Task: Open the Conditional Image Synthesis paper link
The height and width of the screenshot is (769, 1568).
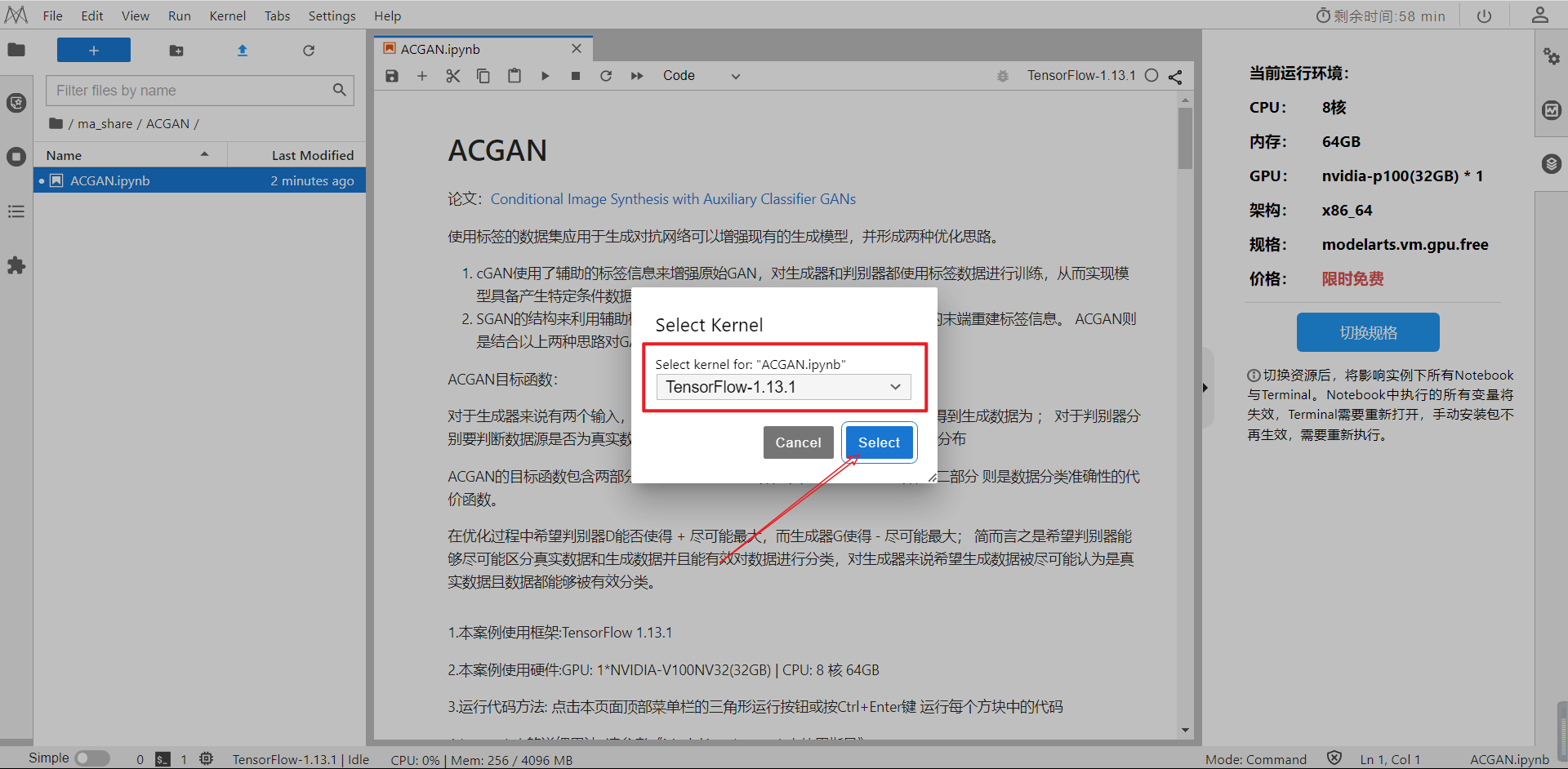Action: coord(673,199)
